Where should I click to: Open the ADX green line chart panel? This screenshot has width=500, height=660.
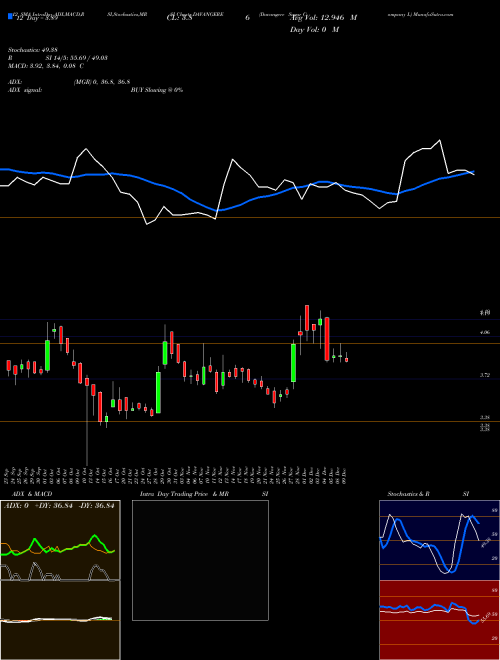[x=60, y=540]
